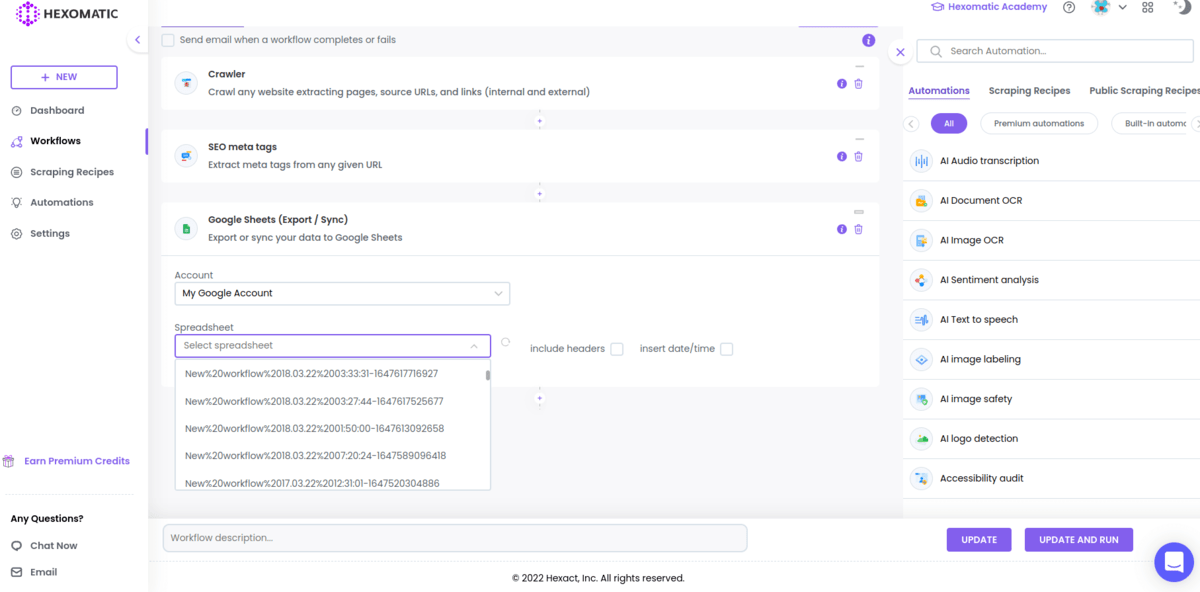Click the Google Sheets export icon
The image size is (1200, 592).
(x=186, y=228)
